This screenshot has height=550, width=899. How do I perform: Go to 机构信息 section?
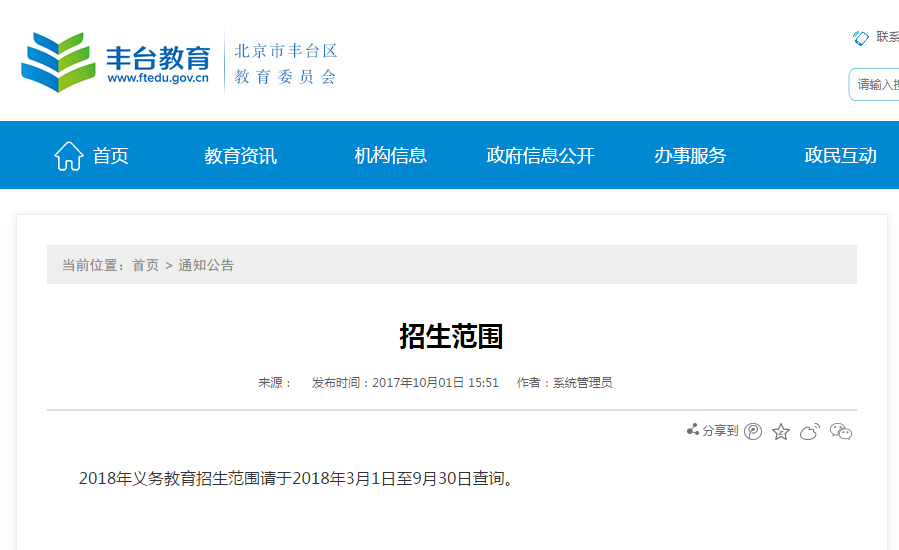click(x=390, y=156)
